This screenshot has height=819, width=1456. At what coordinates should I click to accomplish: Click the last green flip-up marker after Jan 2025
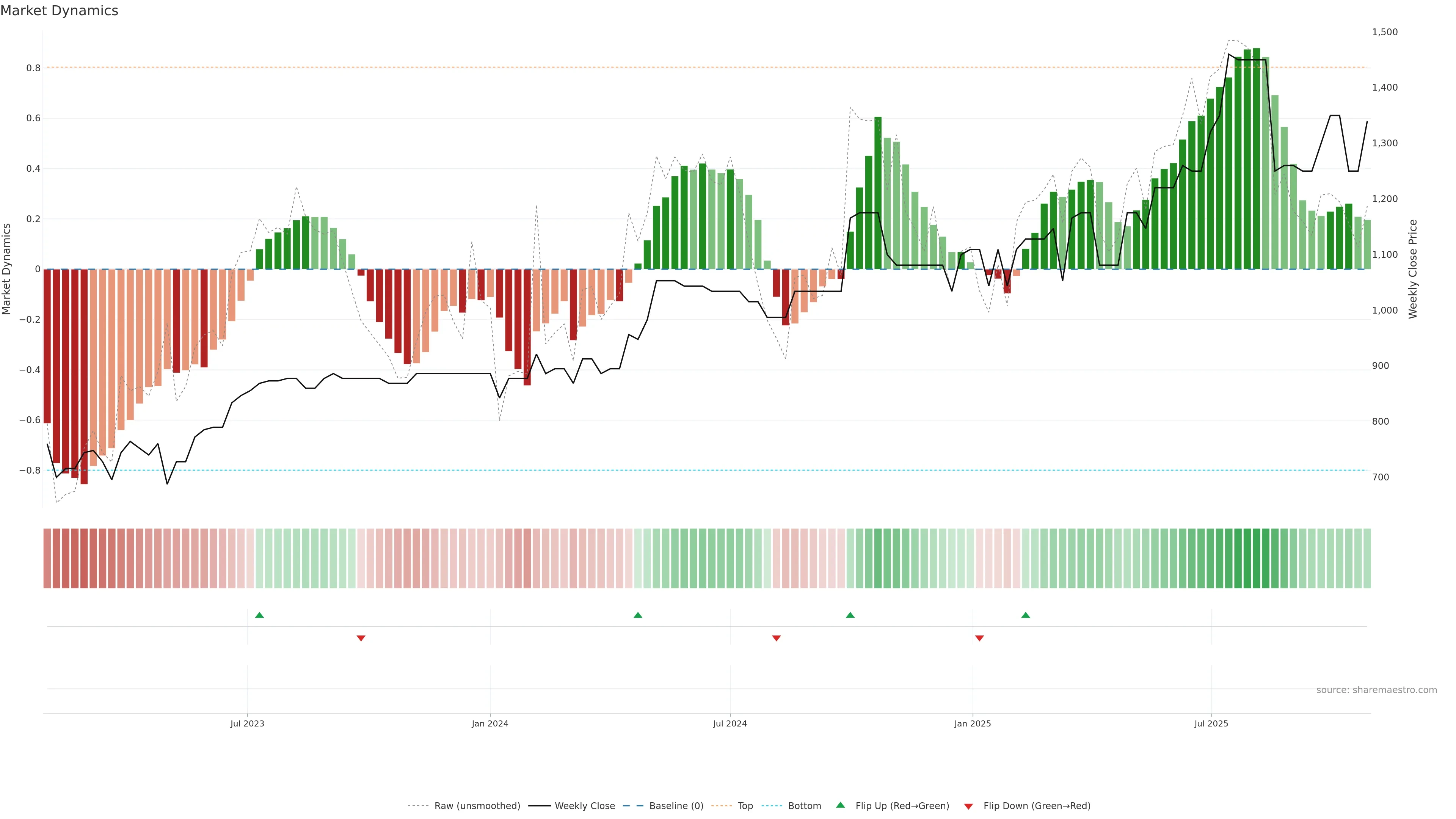[x=1025, y=615]
